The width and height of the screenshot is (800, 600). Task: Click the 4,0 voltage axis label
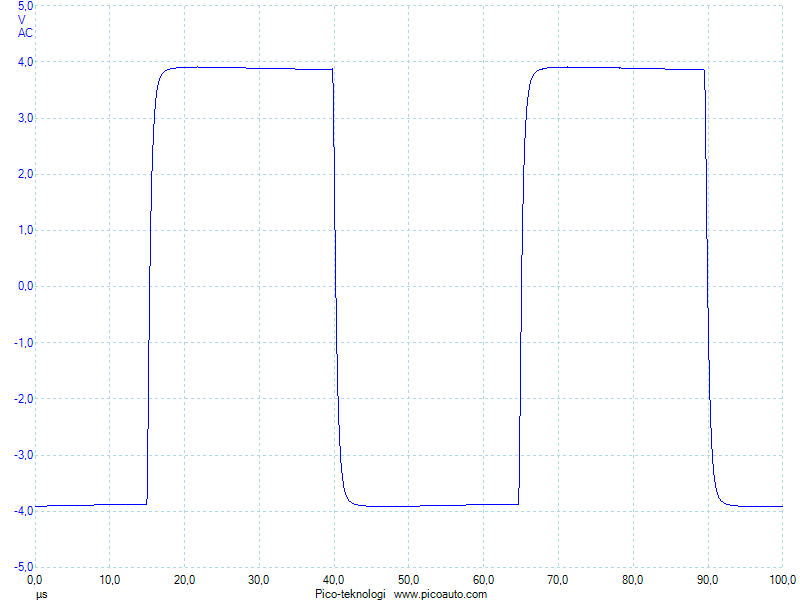point(25,62)
